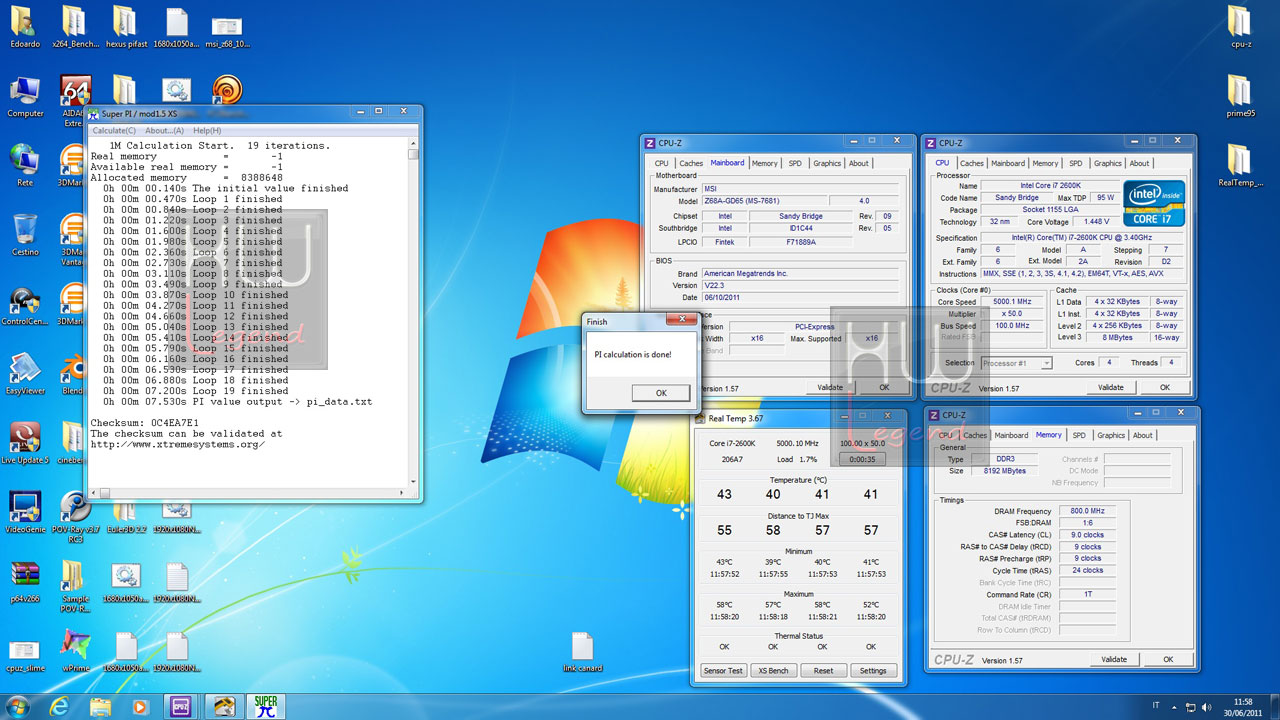The height and width of the screenshot is (720, 1280).
Task: Click the xtremesystems.org URL text in Super PI
Action: coord(178,445)
